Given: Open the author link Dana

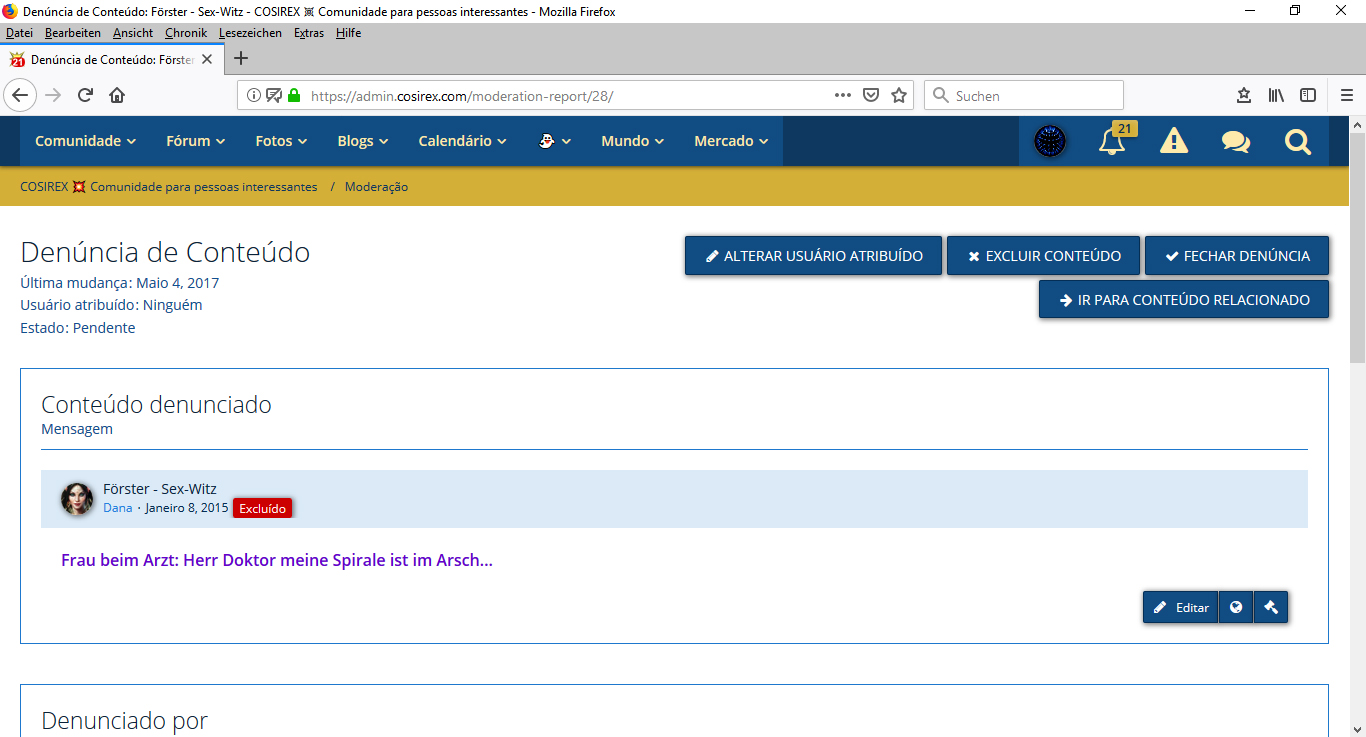Looking at the screenshot, I should point(117,508).
